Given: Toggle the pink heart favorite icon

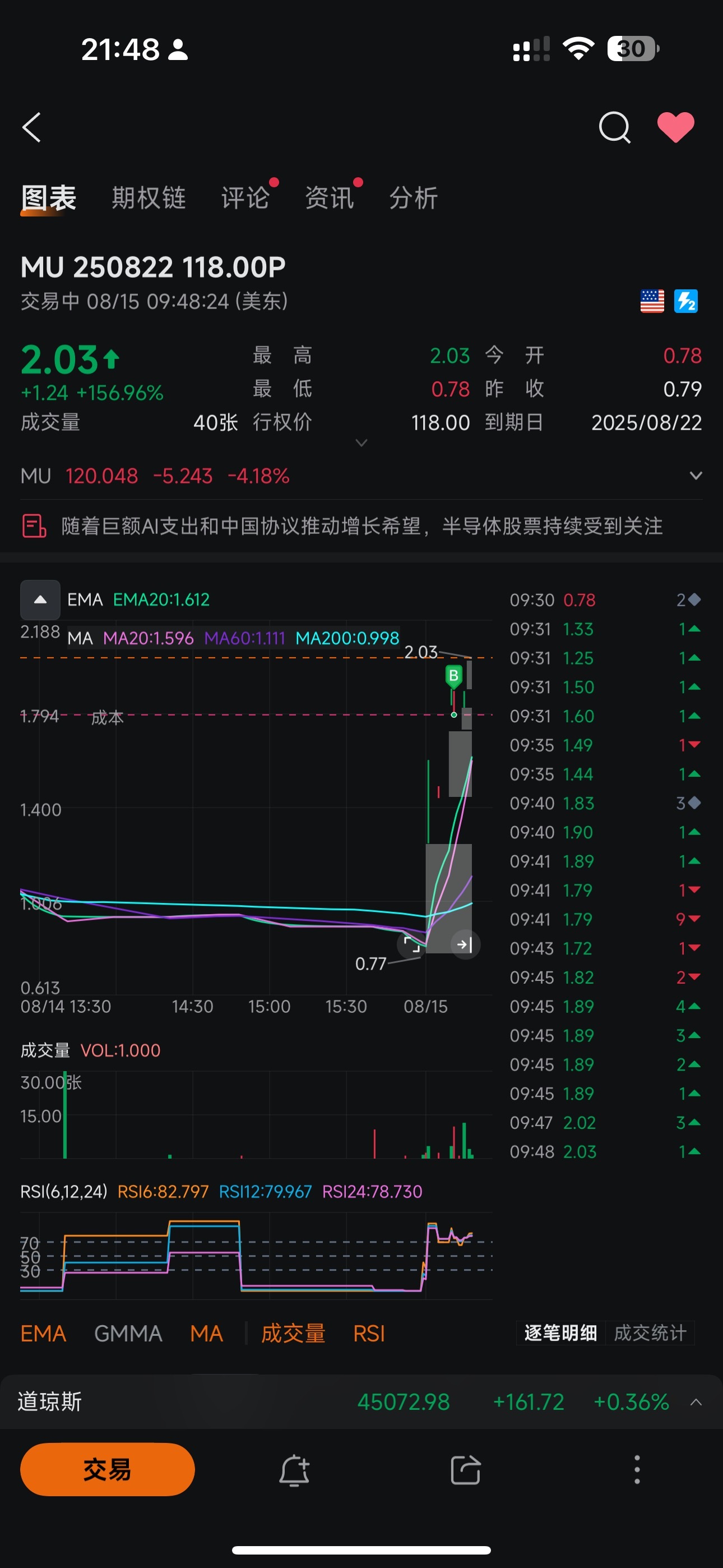Looking at the screenshot, I should tap(675, 127).
